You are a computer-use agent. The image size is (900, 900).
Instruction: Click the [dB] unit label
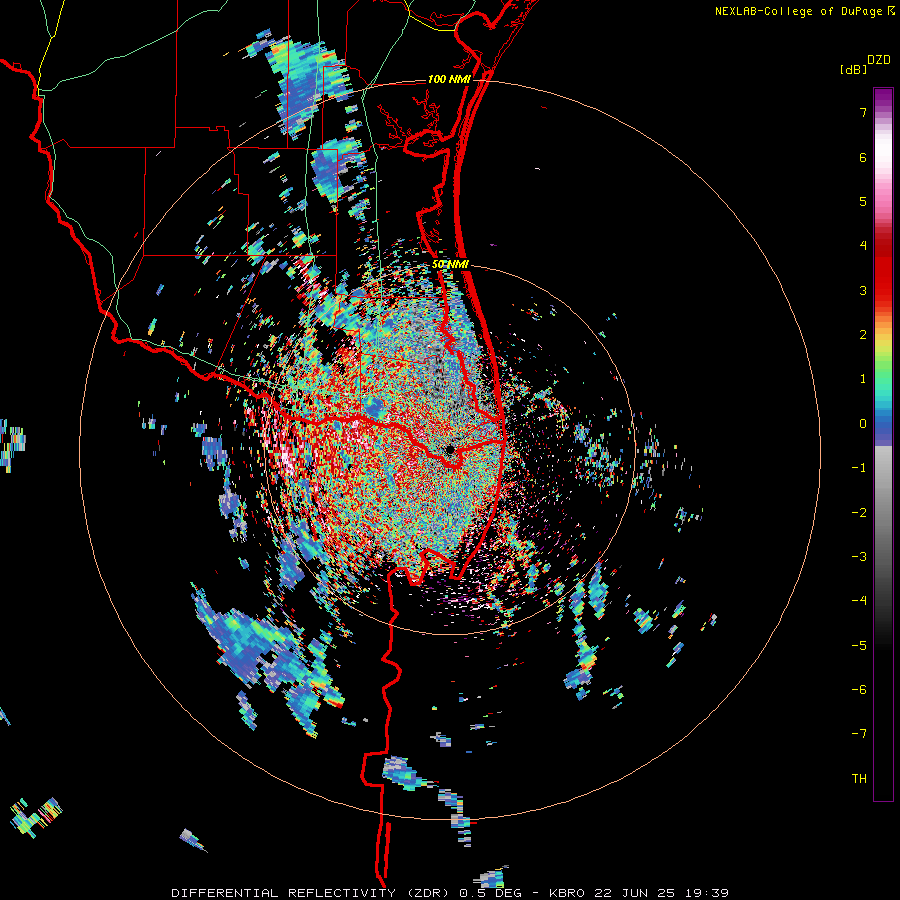pos(854,69)
